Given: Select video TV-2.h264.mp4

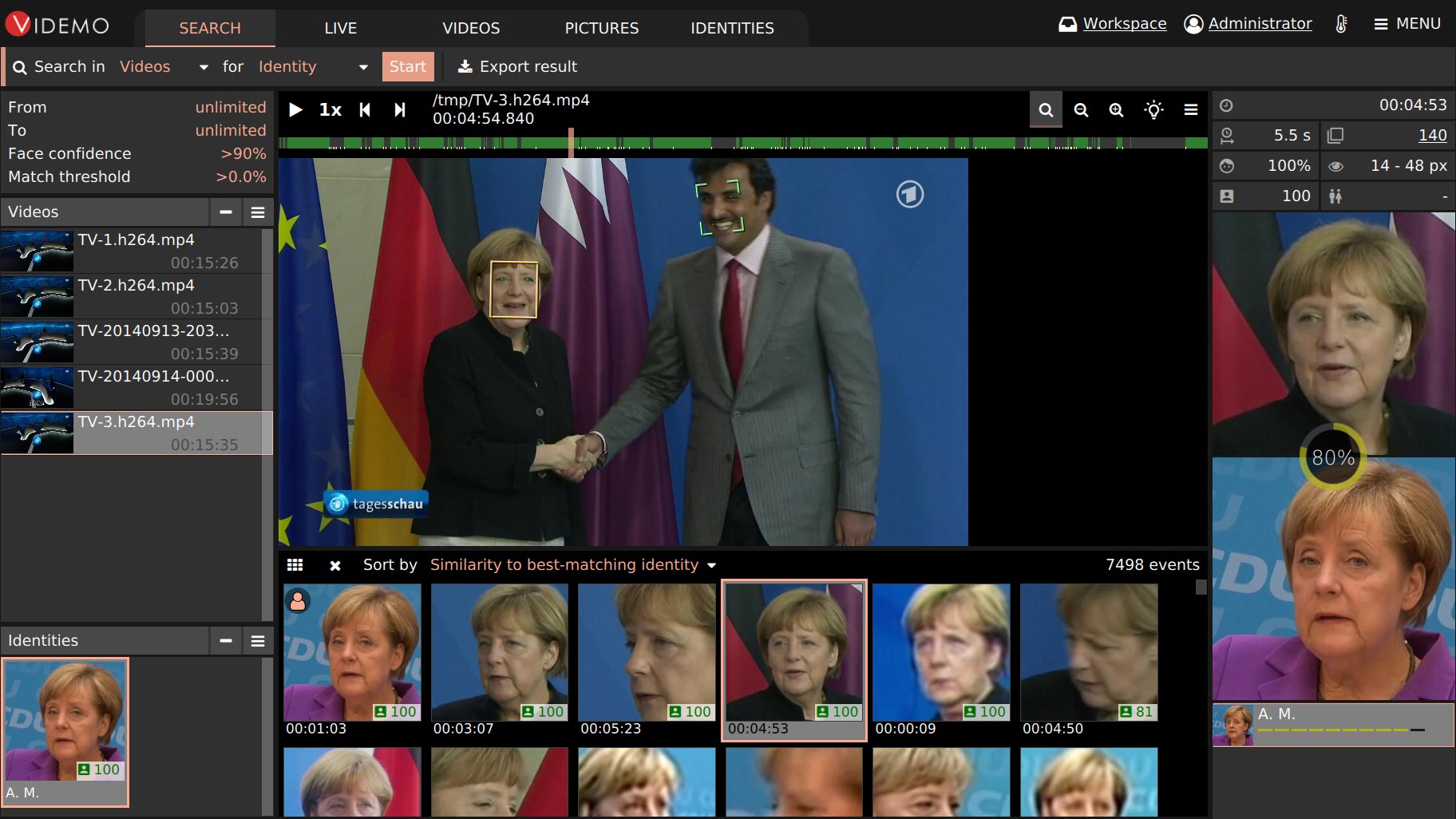Looking at the screenshot, I should [x=132, y=297].
